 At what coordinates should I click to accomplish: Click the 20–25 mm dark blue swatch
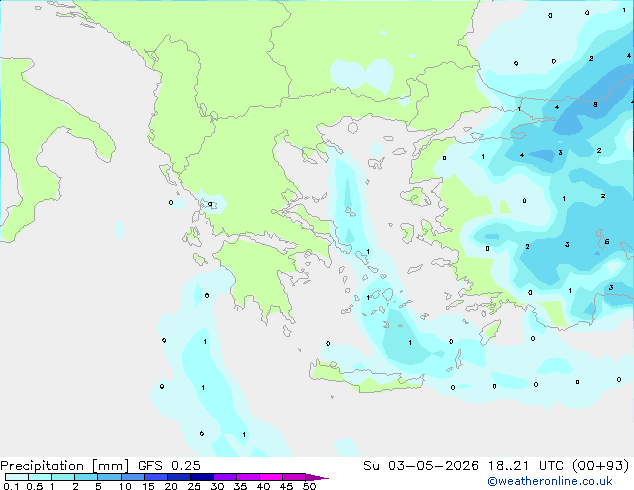pos(178,477)
